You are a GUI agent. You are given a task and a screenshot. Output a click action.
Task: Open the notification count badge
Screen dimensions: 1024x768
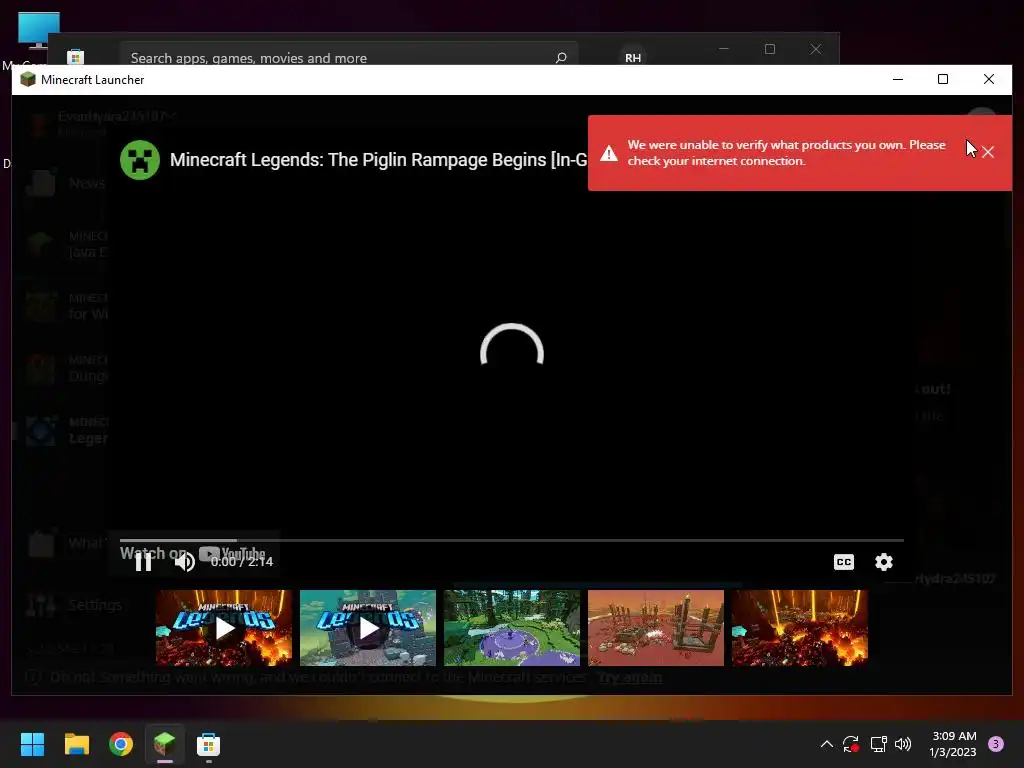[996, 744]
